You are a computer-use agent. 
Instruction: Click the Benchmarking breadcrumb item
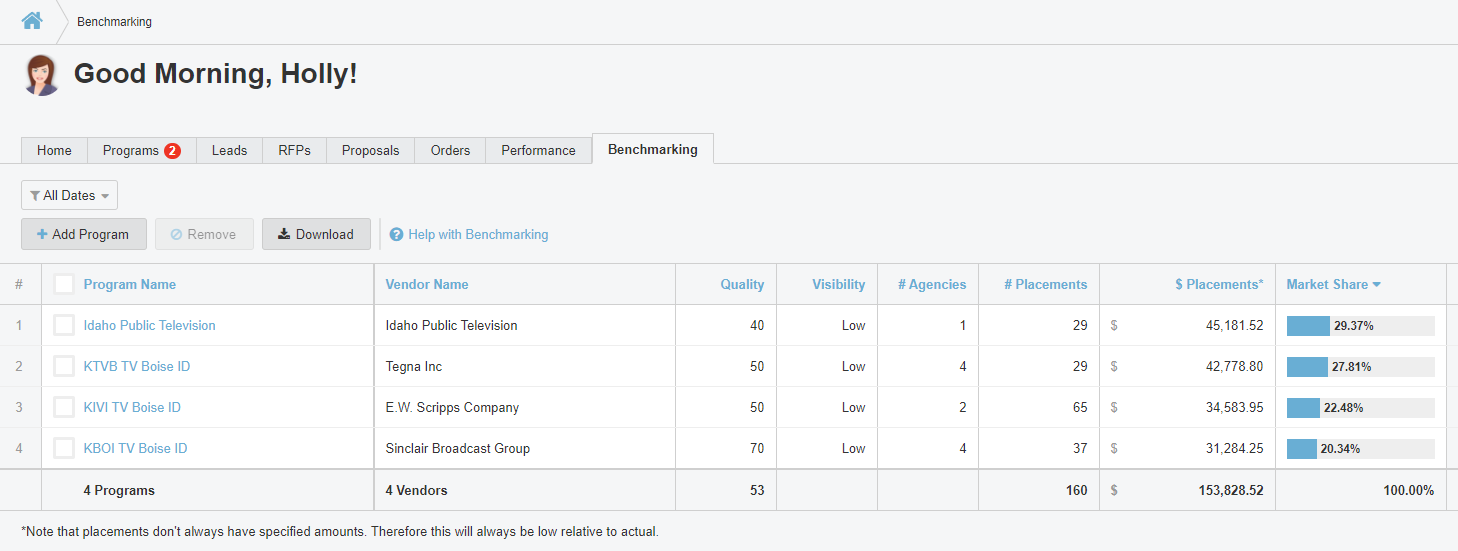[114, 21]
